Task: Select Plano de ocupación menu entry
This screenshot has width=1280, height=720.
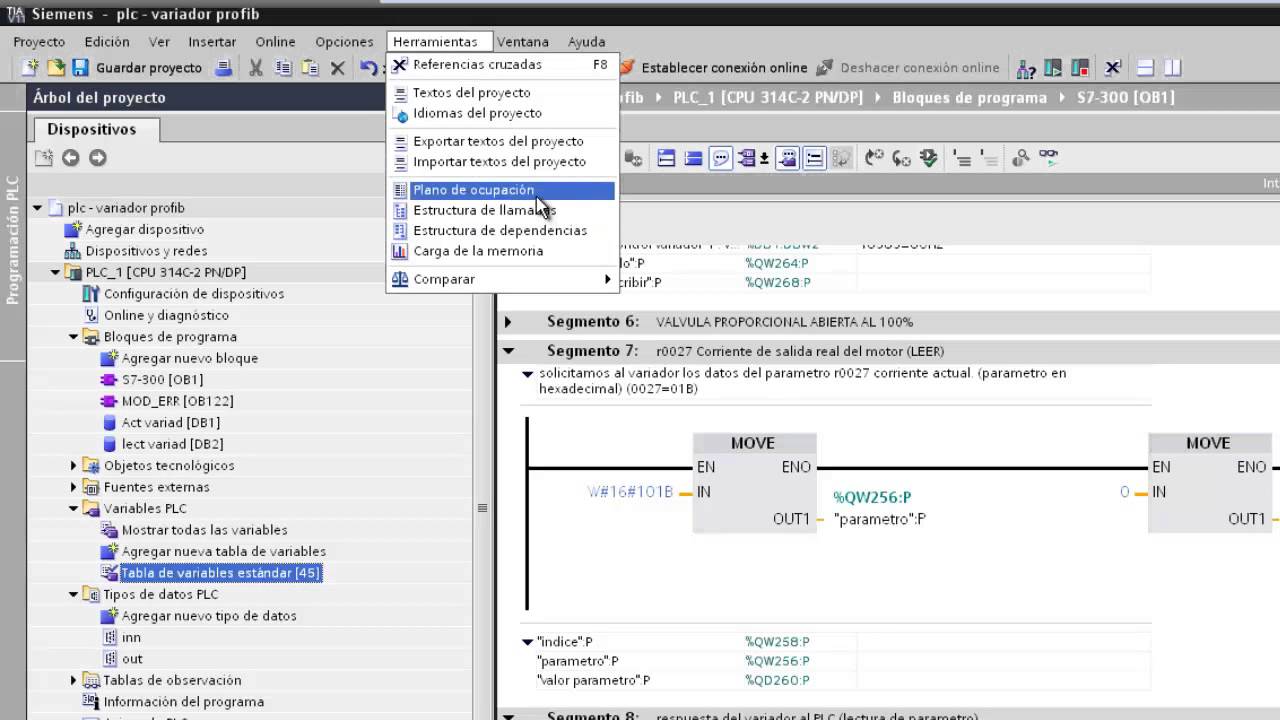Action: coord(502,190)
